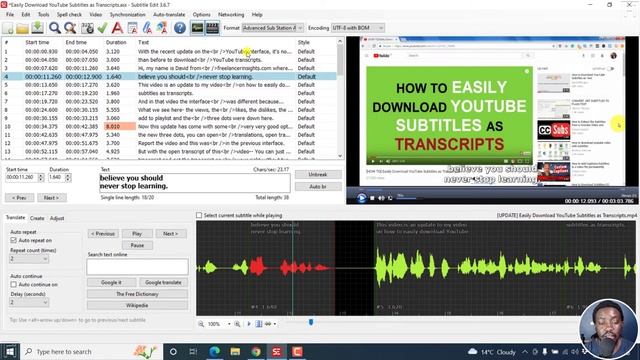Open Windows Start menu

[x=10, y=351]
